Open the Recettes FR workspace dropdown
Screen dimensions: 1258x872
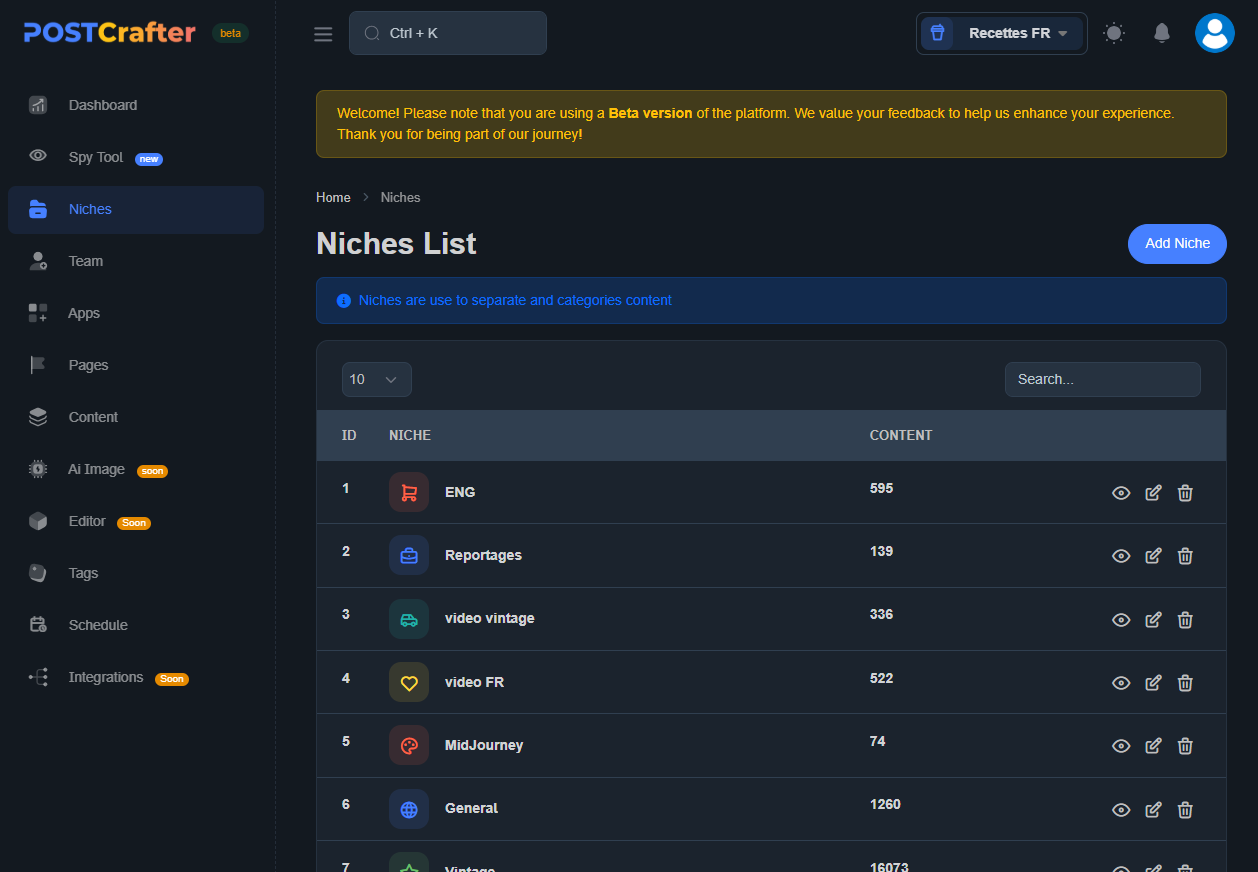point(1002,33)
